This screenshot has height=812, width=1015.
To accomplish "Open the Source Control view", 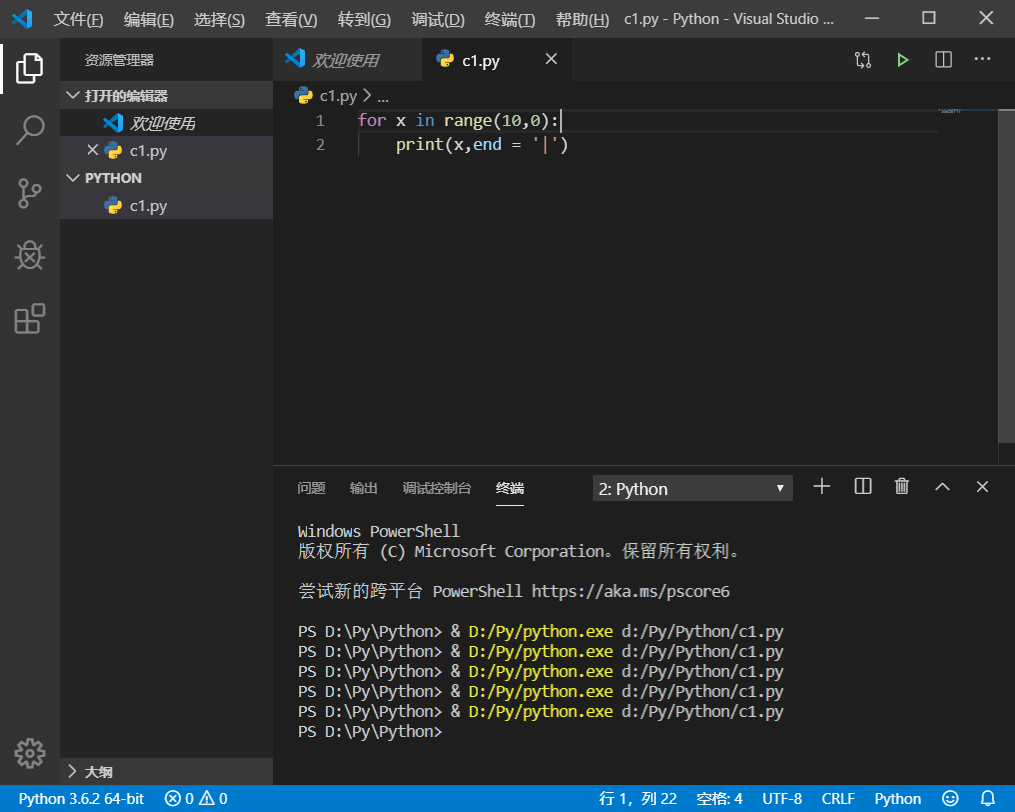I will pos(30,193).
